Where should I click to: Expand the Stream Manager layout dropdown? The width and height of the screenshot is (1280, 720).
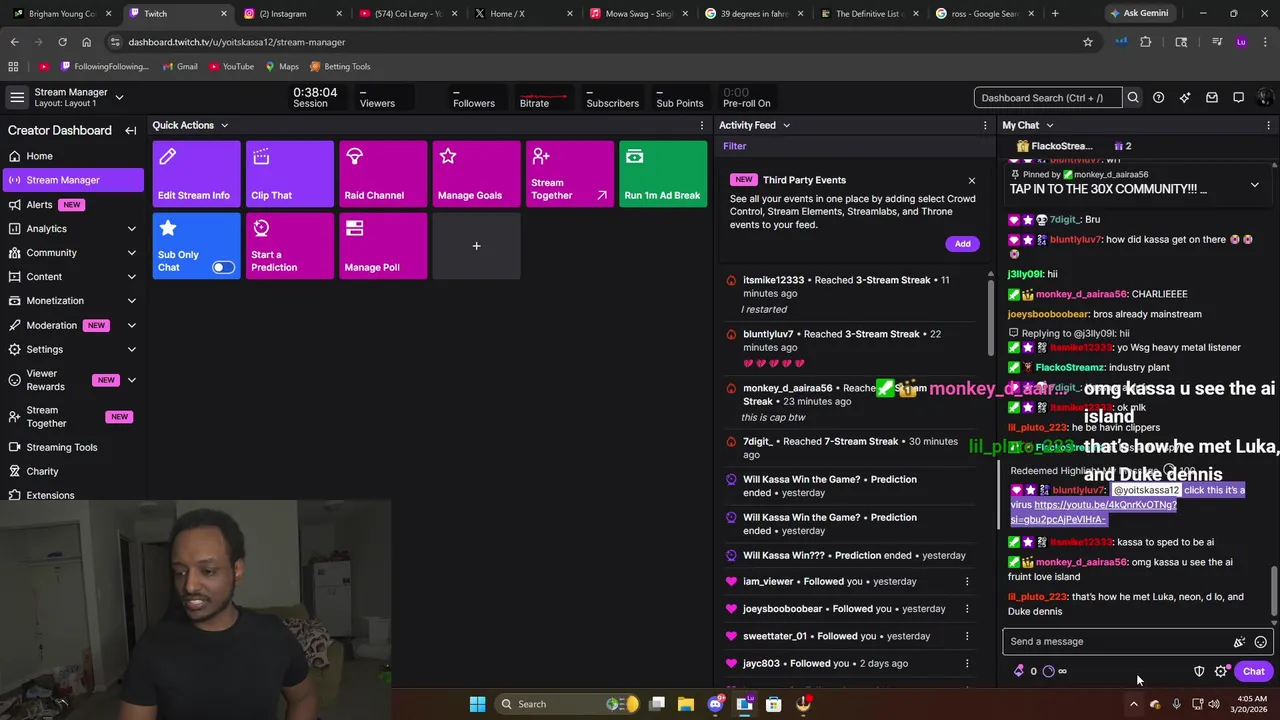[119, 97]
